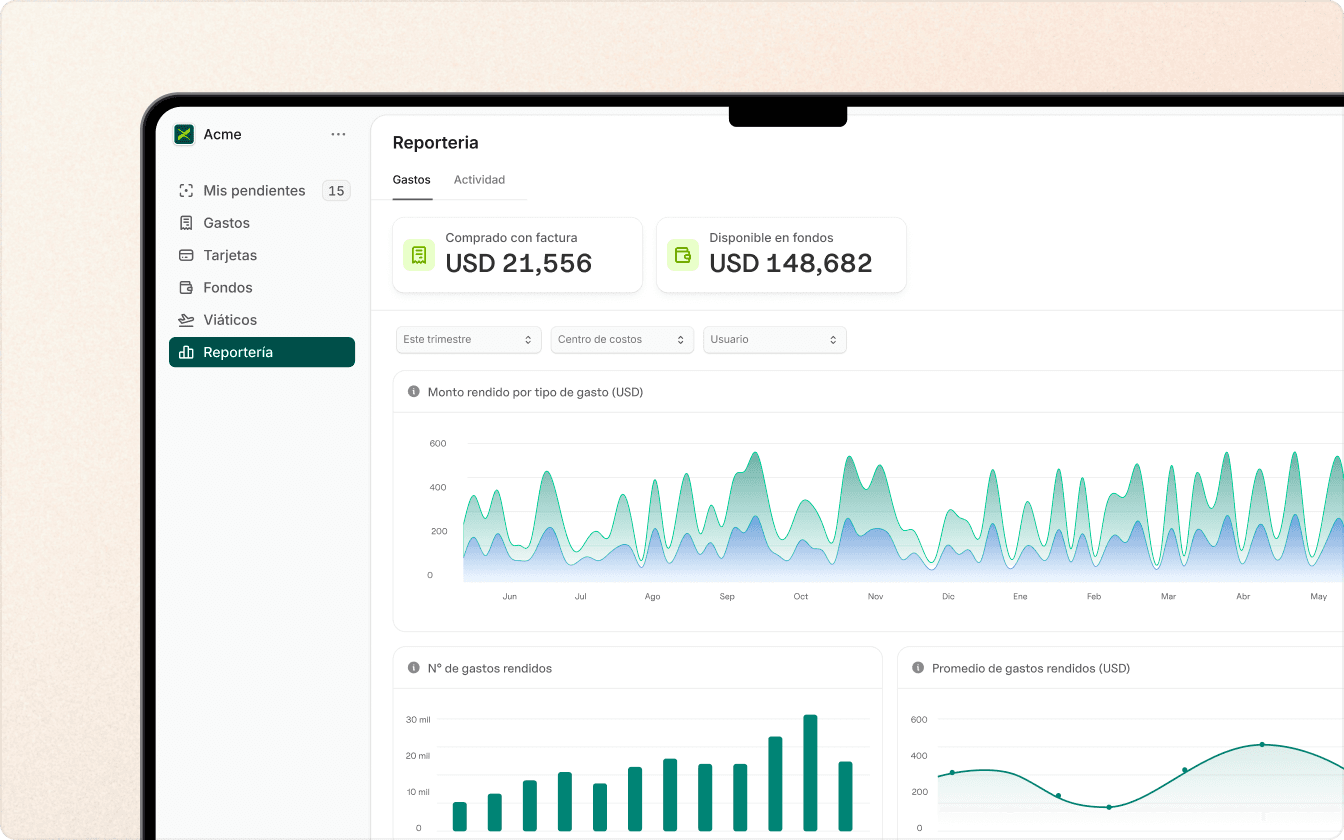Click the Gastos receipt icon in sidebar
The image size is (1344, 840).
coord(186,223)
